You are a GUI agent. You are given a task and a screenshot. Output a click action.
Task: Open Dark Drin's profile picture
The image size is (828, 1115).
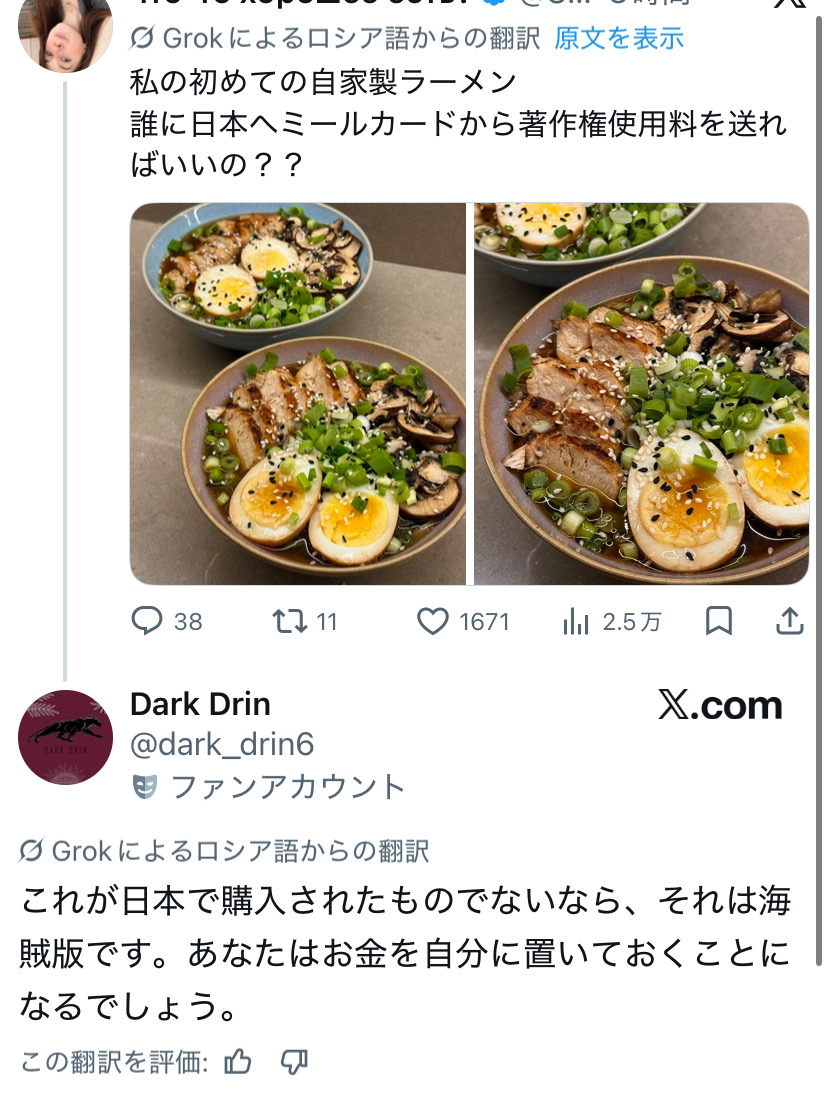[66, 737]
